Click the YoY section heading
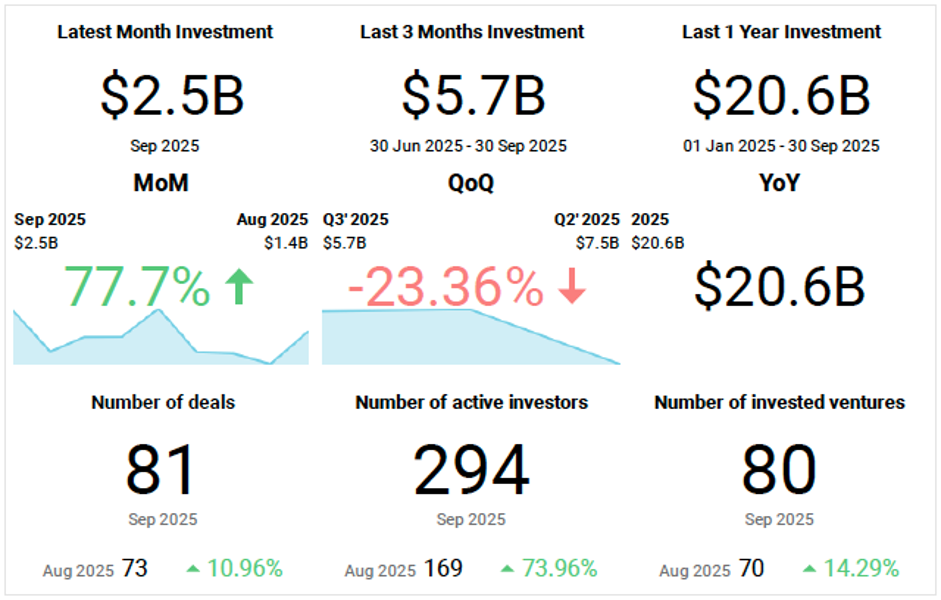This screenshot has height=600, width=941. click(781, 184)
